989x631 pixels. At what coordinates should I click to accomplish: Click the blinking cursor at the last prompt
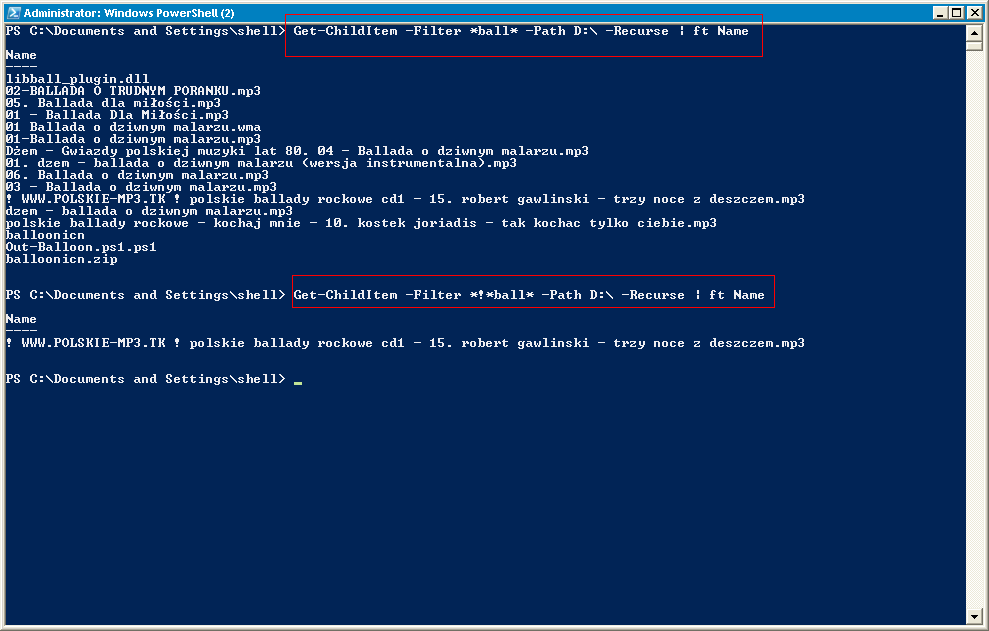tap(298, 382)
